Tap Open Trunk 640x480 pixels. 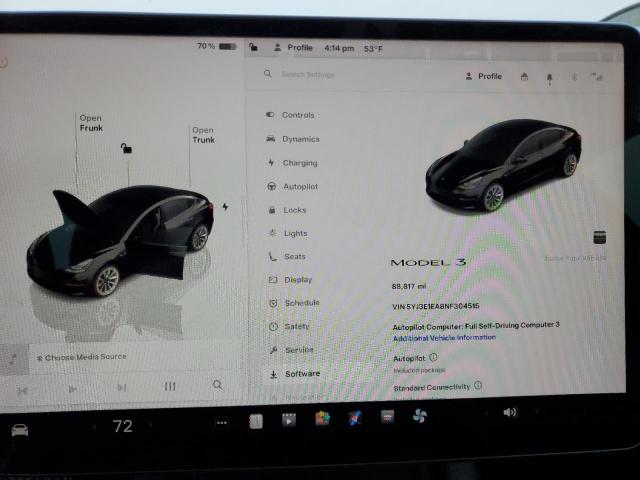[203, 135]
